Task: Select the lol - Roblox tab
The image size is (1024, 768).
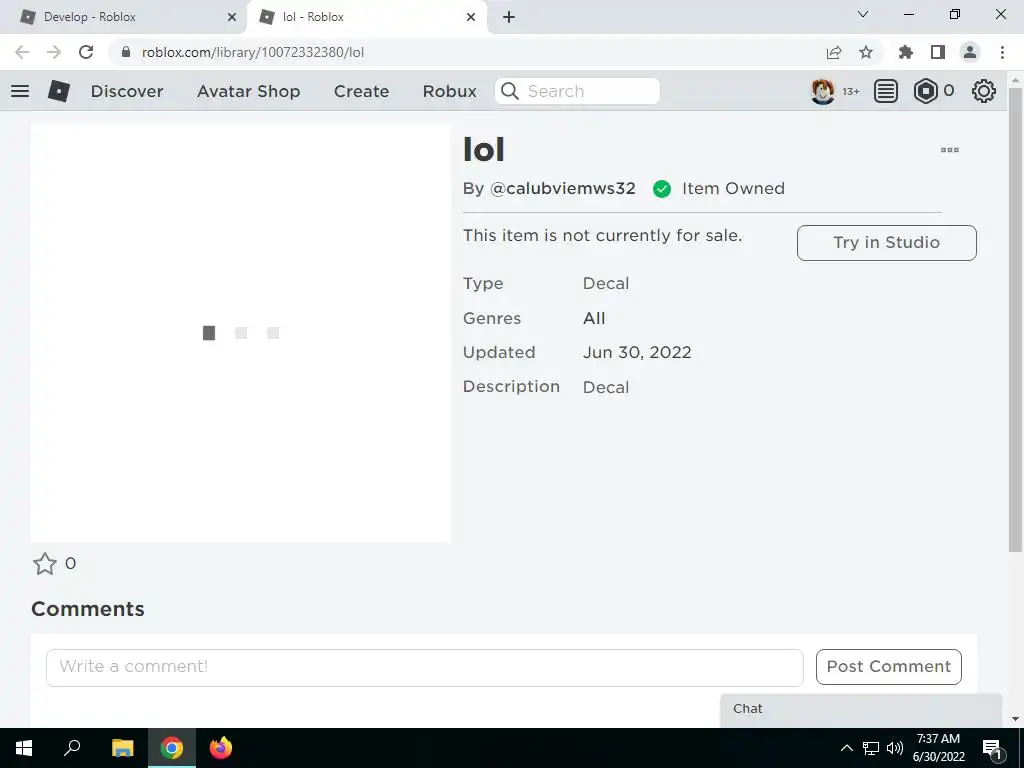Action: coord(366,17)
